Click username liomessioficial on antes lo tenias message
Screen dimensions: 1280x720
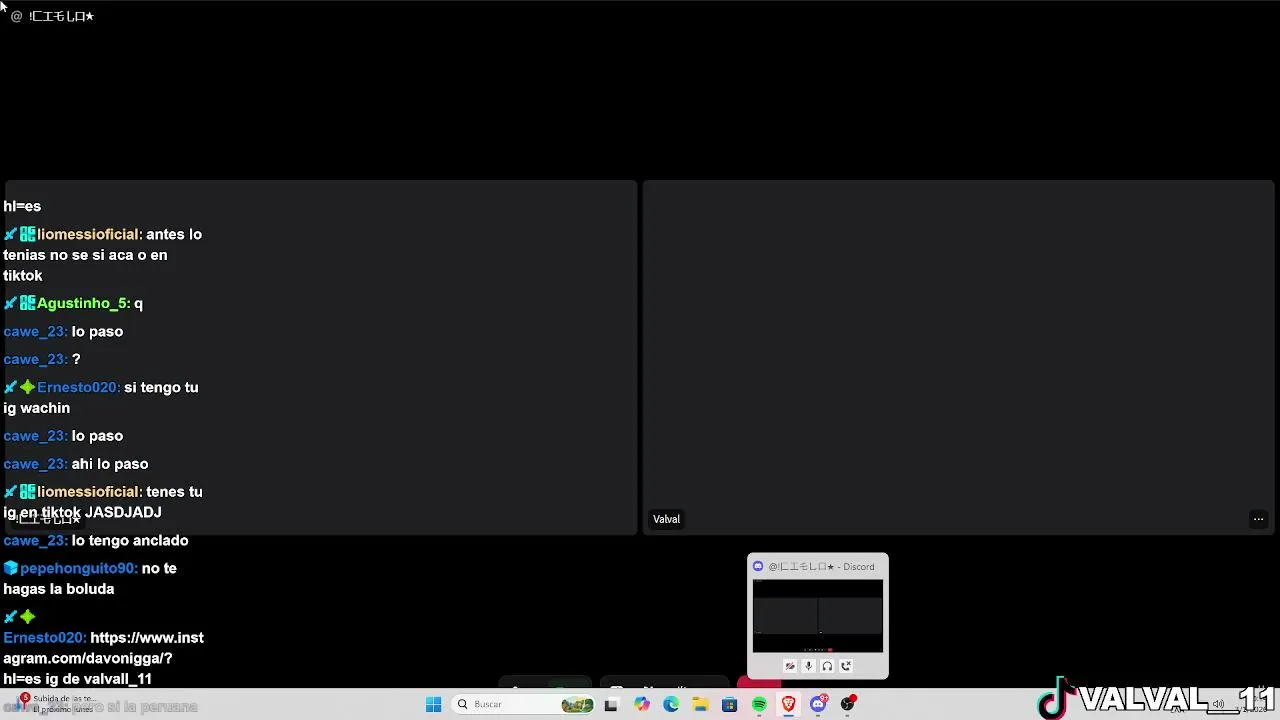click(88, 234)
